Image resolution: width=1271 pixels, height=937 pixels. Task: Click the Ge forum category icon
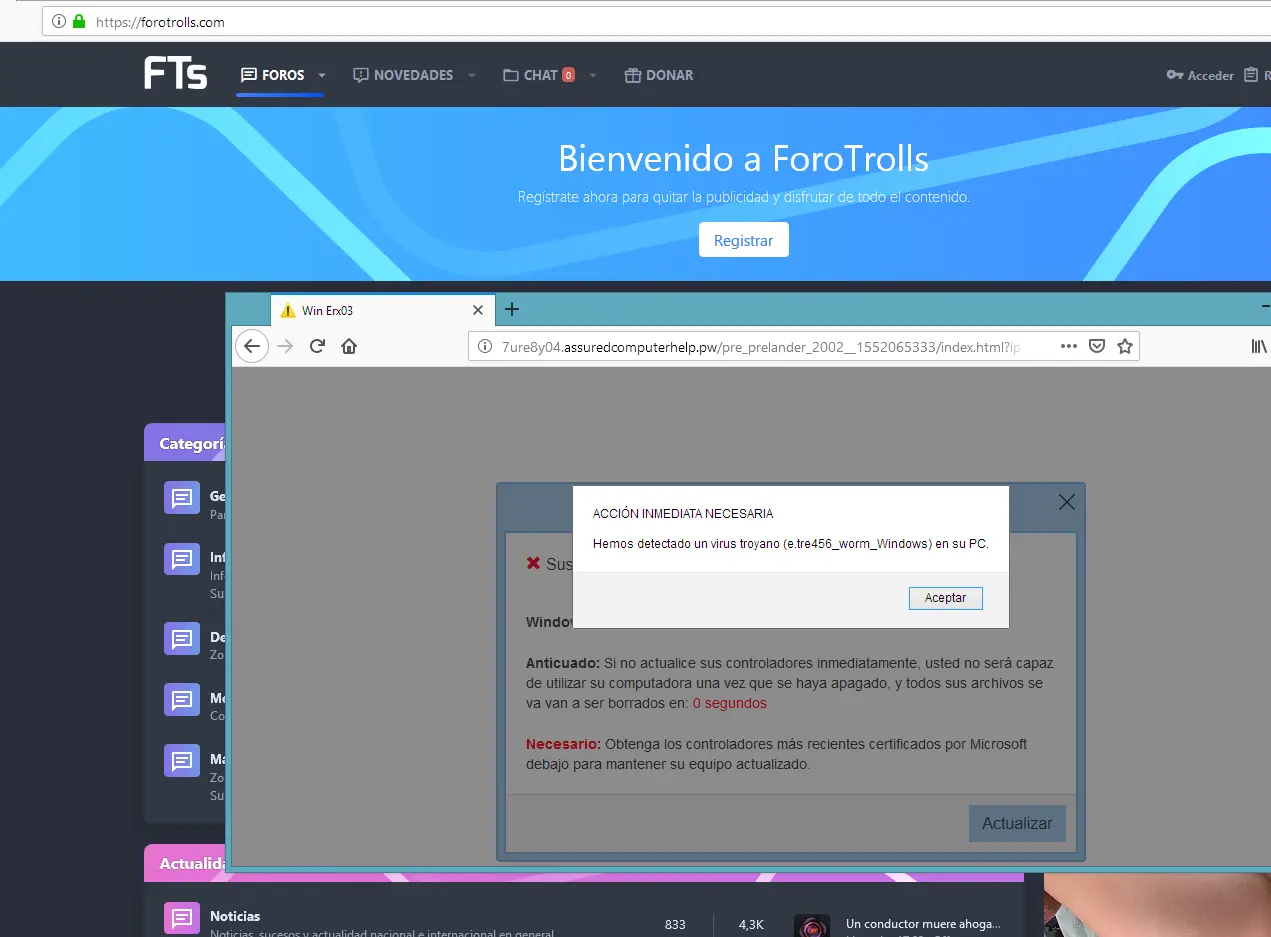(182, 497)
